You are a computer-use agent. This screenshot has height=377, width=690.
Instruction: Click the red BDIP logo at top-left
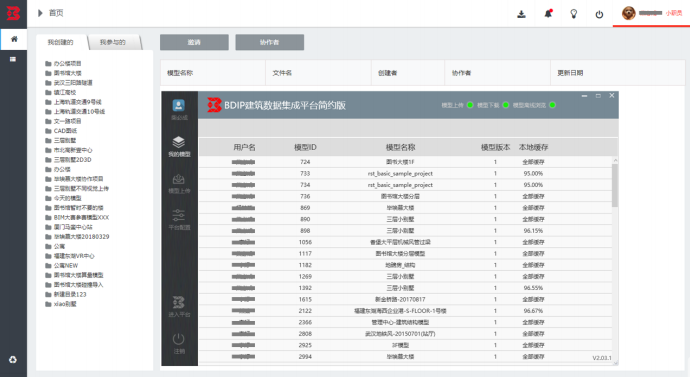pyautogui.click(x=13, y=13)
